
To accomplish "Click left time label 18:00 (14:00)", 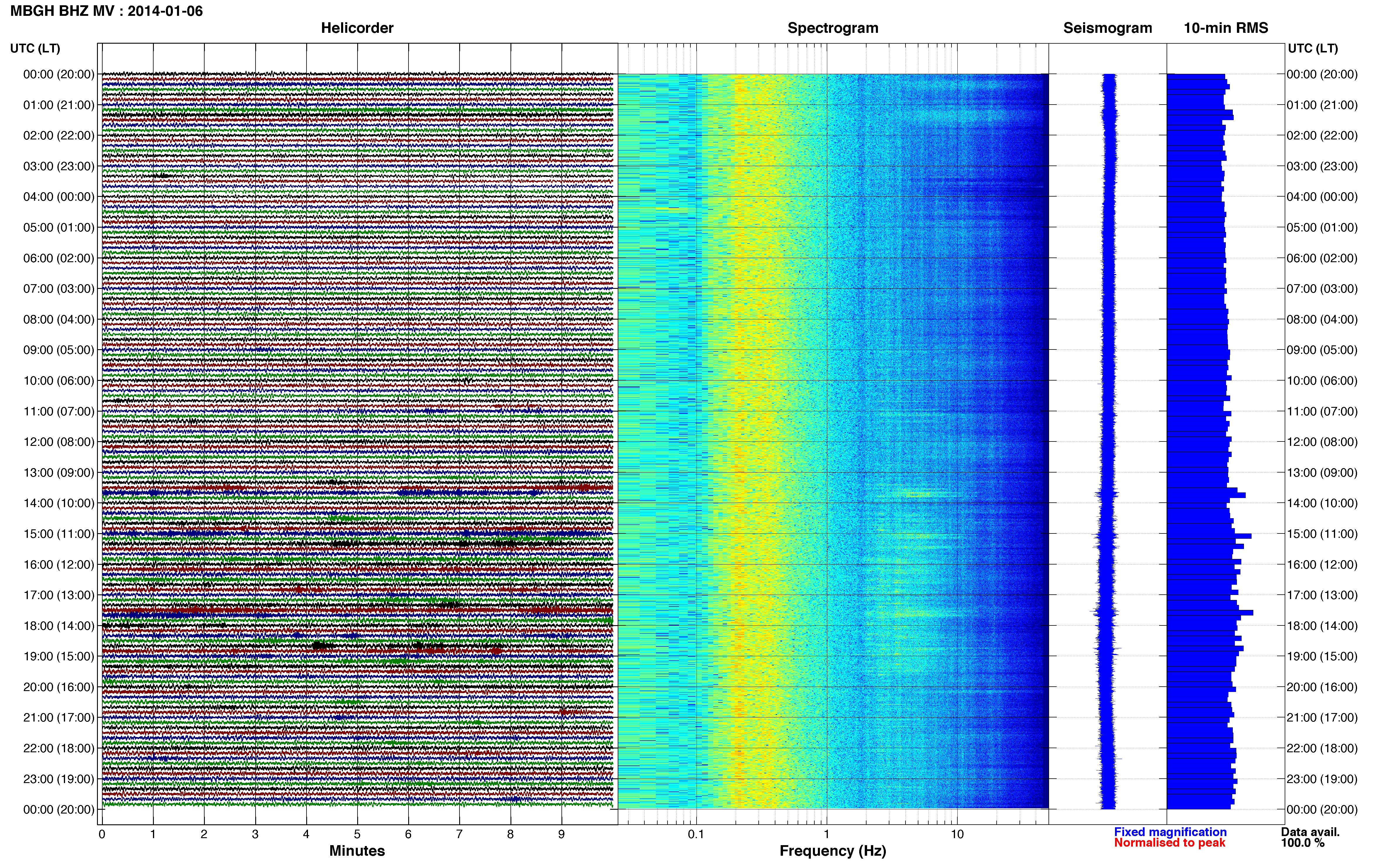I will 59,626.
